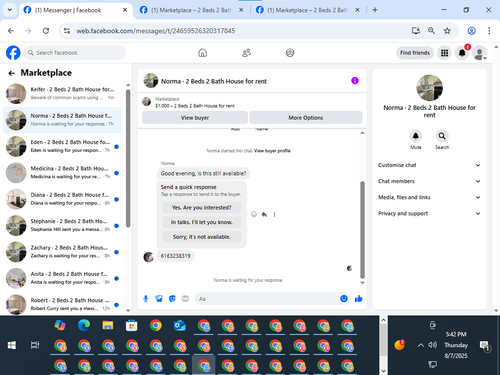
Task: Expand the Privacy and support section
Action: point(430,213)
